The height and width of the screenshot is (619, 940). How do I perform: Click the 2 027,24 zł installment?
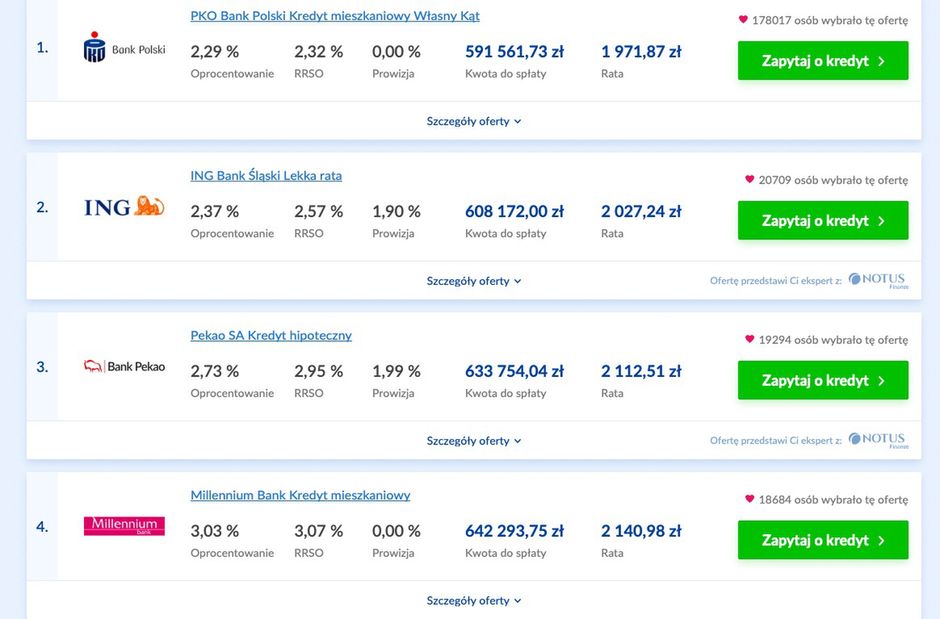click(x=641, y=212)
